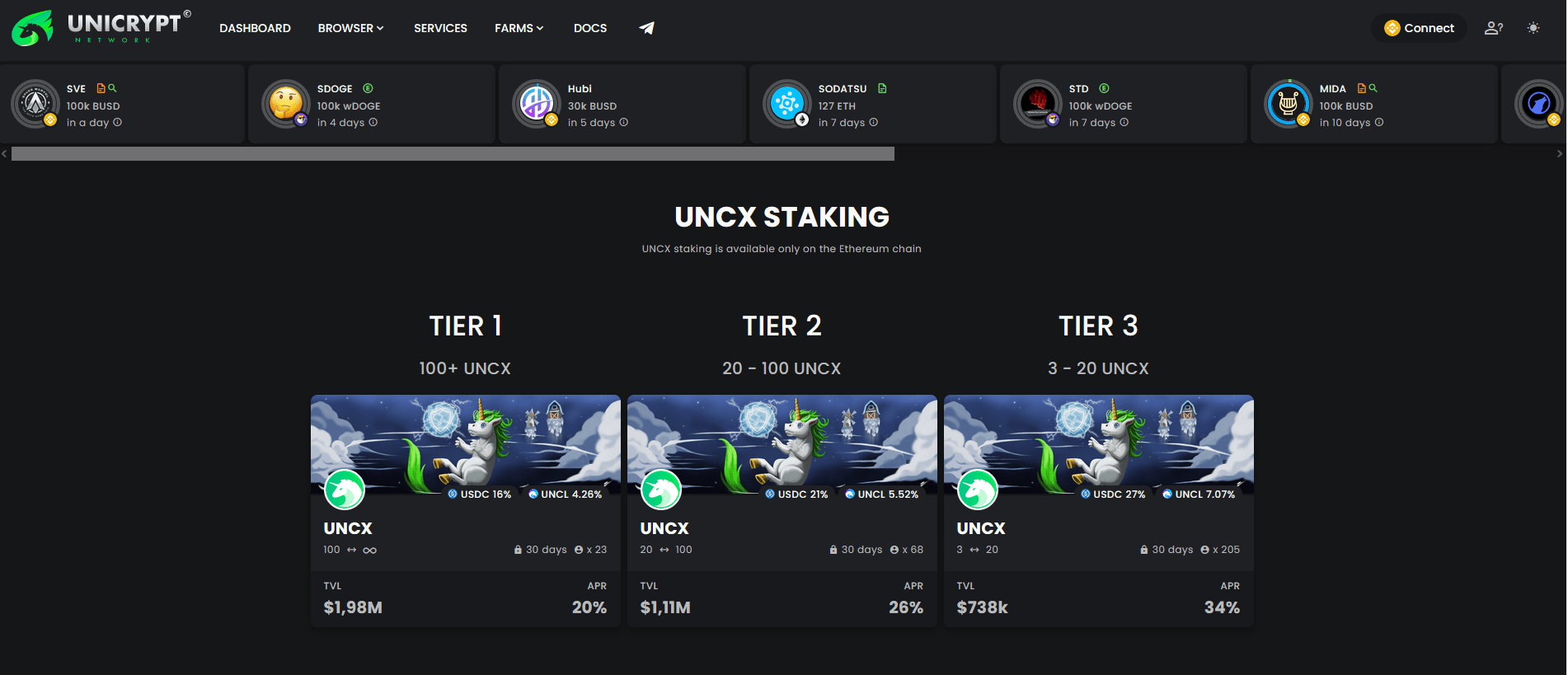Click the SDOGE thinking-face token icon
The image size is (1568, 675).
pyautogui.click(x=285, y=104)
